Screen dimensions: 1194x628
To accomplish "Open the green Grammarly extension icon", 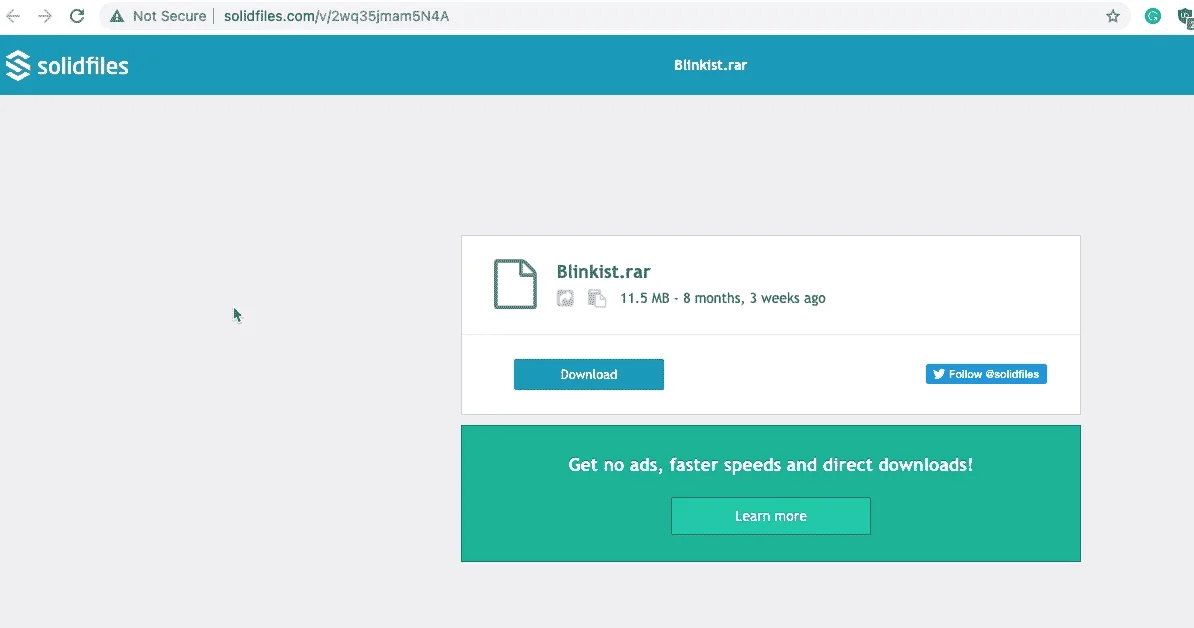I will pos(1153,16).
